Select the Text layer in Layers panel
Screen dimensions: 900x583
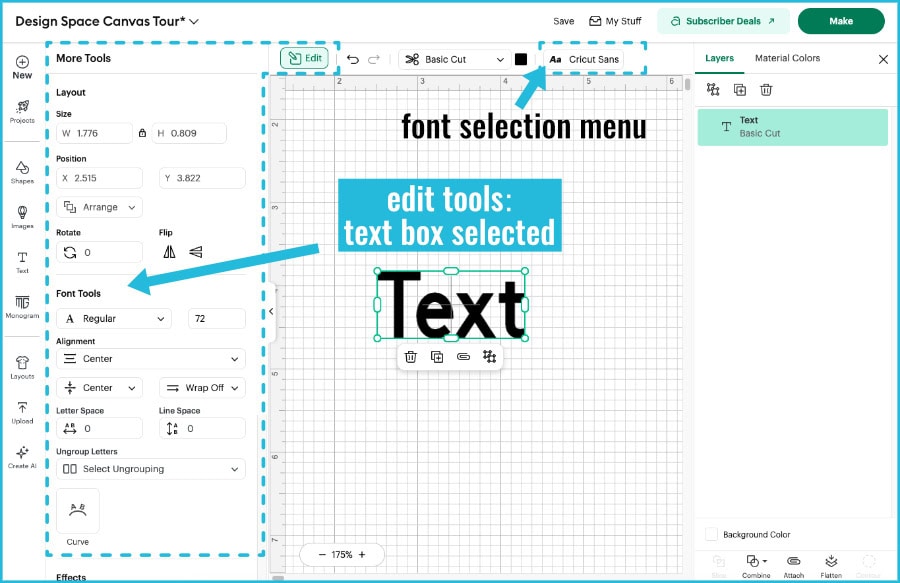(793, 127)
